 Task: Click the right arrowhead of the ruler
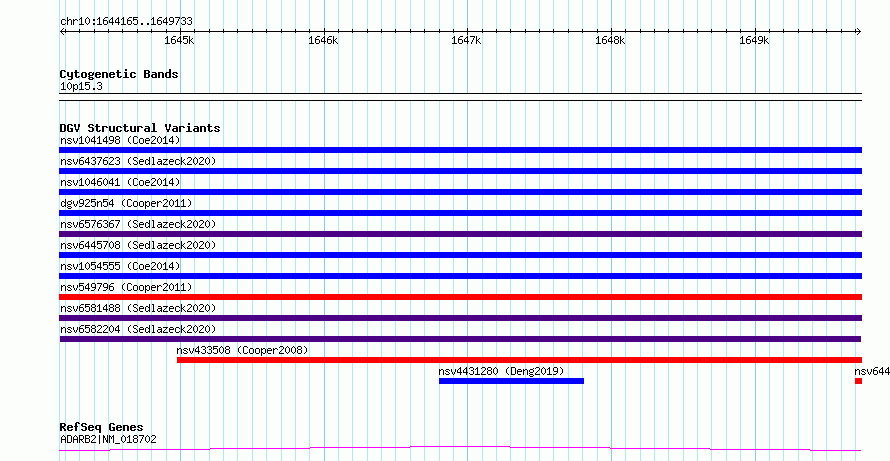click(859, 31)
